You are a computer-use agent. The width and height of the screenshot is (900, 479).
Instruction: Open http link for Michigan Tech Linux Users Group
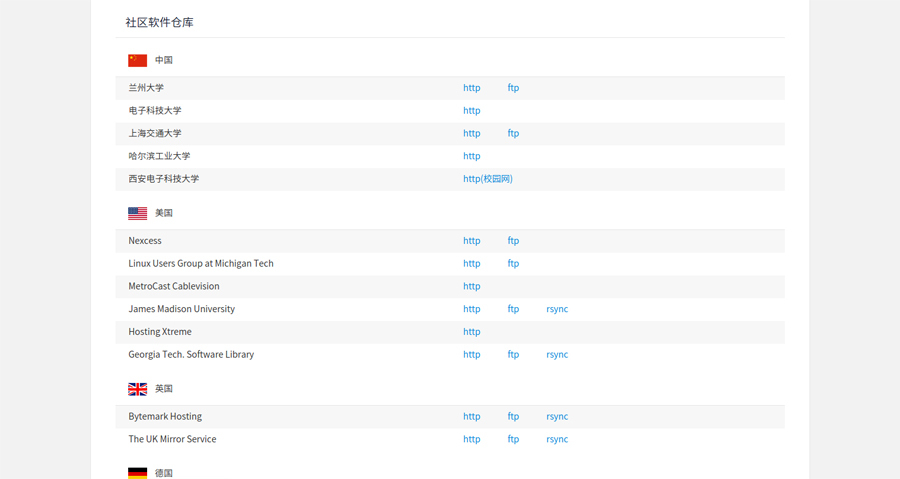click(472, 263)
